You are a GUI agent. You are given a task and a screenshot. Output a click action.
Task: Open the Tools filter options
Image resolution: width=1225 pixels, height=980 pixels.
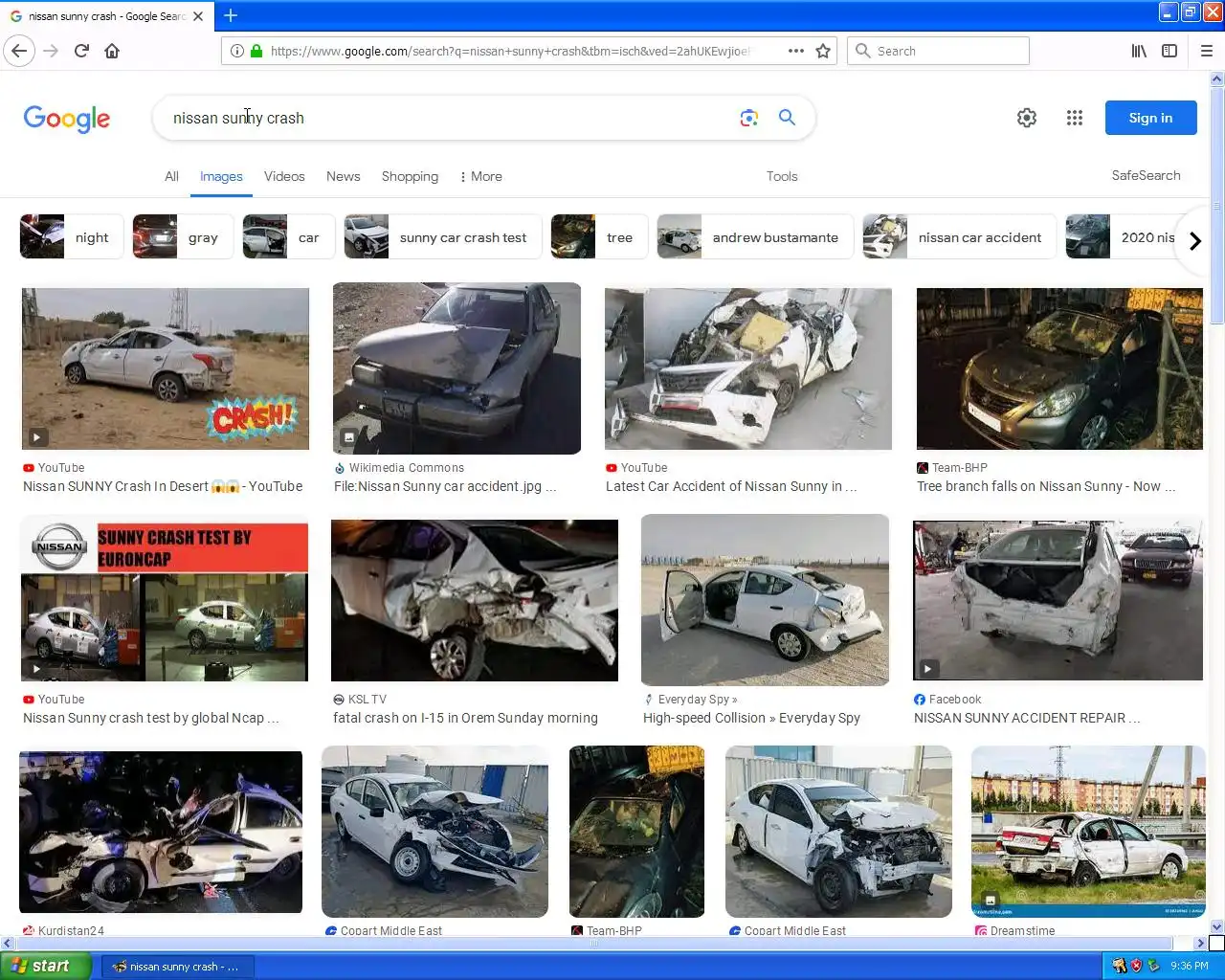coord(782,176)
